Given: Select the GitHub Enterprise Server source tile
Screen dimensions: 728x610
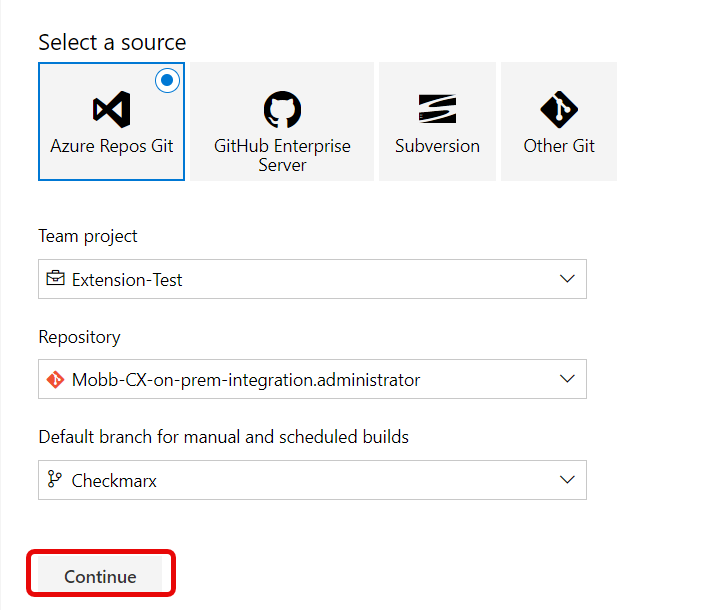Looking at the screenshot, I should click(282, 121).
